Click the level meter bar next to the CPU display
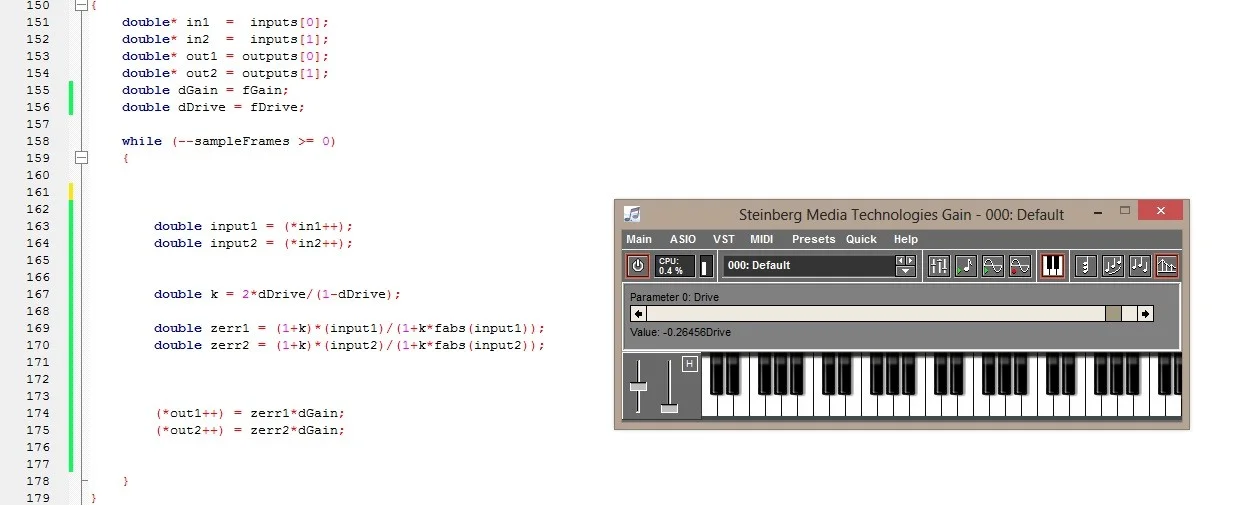Viewport: 1245px width, 505px height. click(706, 265)
